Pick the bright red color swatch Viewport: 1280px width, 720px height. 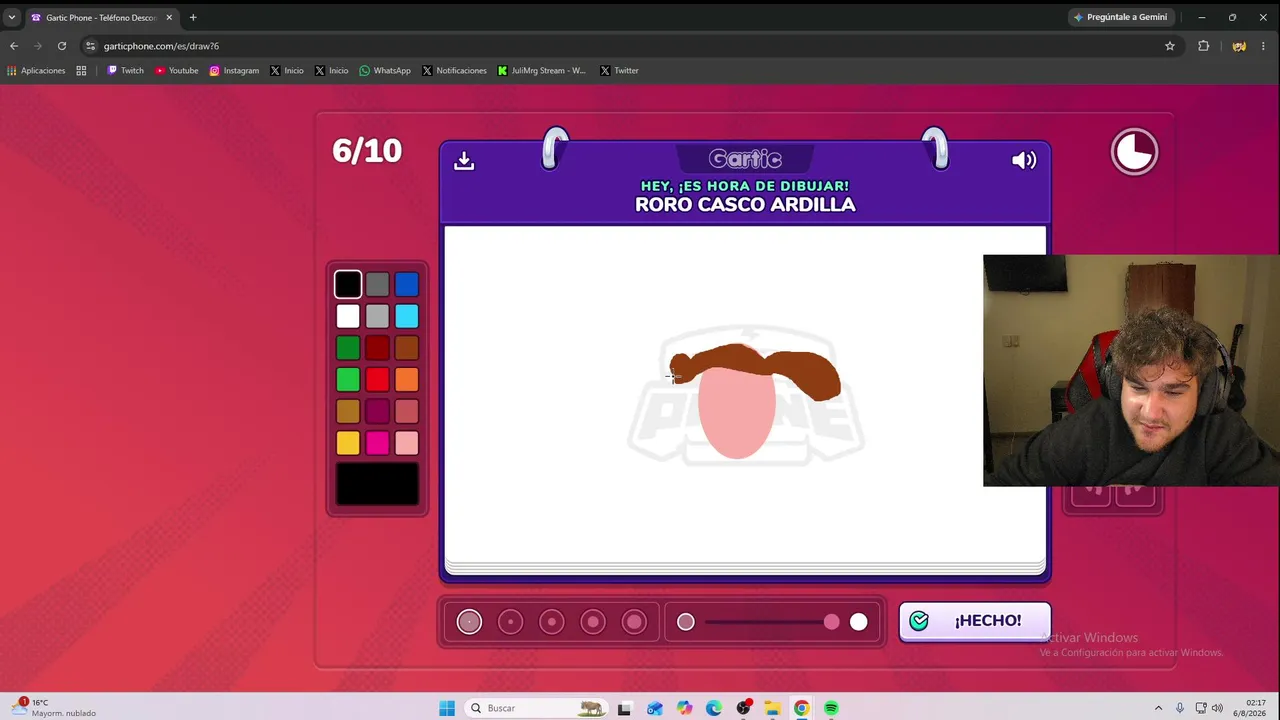click(377, 380)
